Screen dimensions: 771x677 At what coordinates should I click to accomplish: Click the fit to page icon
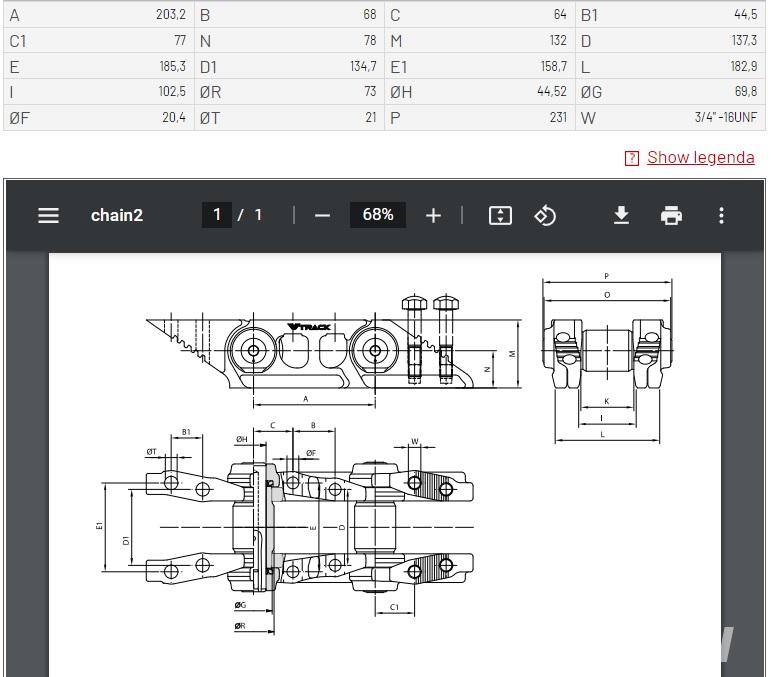500,215
